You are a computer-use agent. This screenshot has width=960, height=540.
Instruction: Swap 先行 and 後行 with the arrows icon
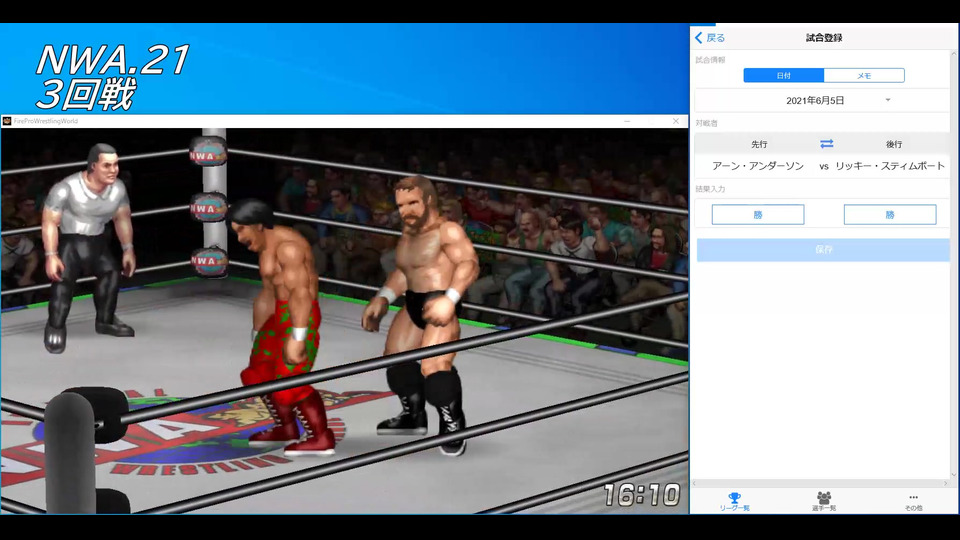pos(827,144)
